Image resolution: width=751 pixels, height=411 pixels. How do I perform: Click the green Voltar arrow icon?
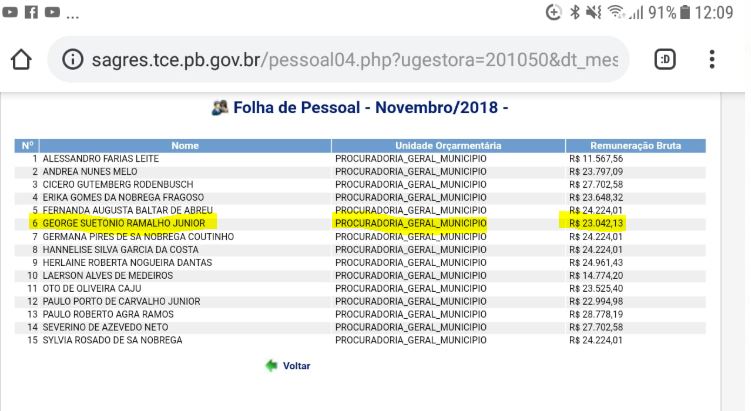272,365
